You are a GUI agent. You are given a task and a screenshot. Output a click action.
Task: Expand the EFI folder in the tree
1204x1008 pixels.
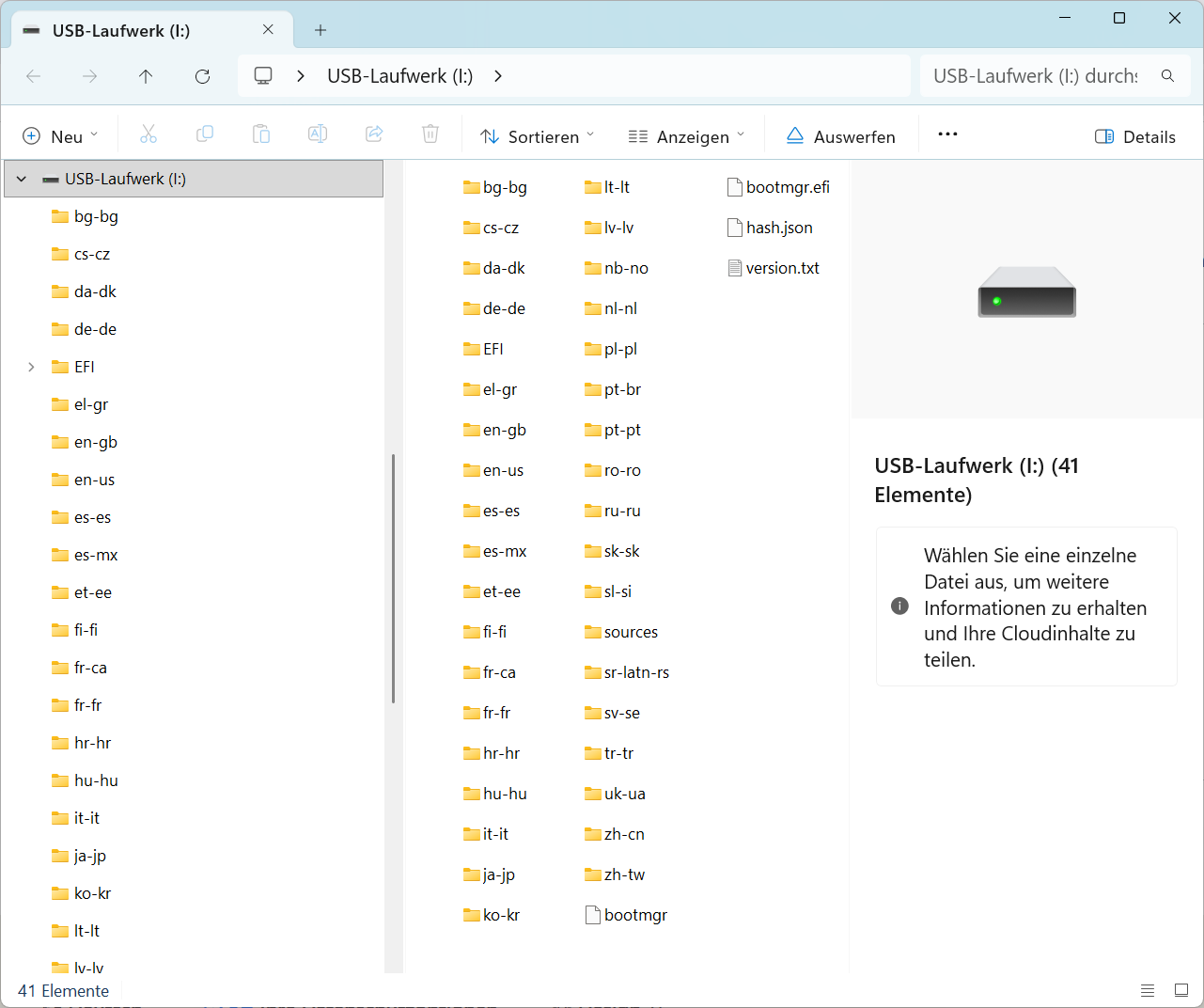[31, 367]
